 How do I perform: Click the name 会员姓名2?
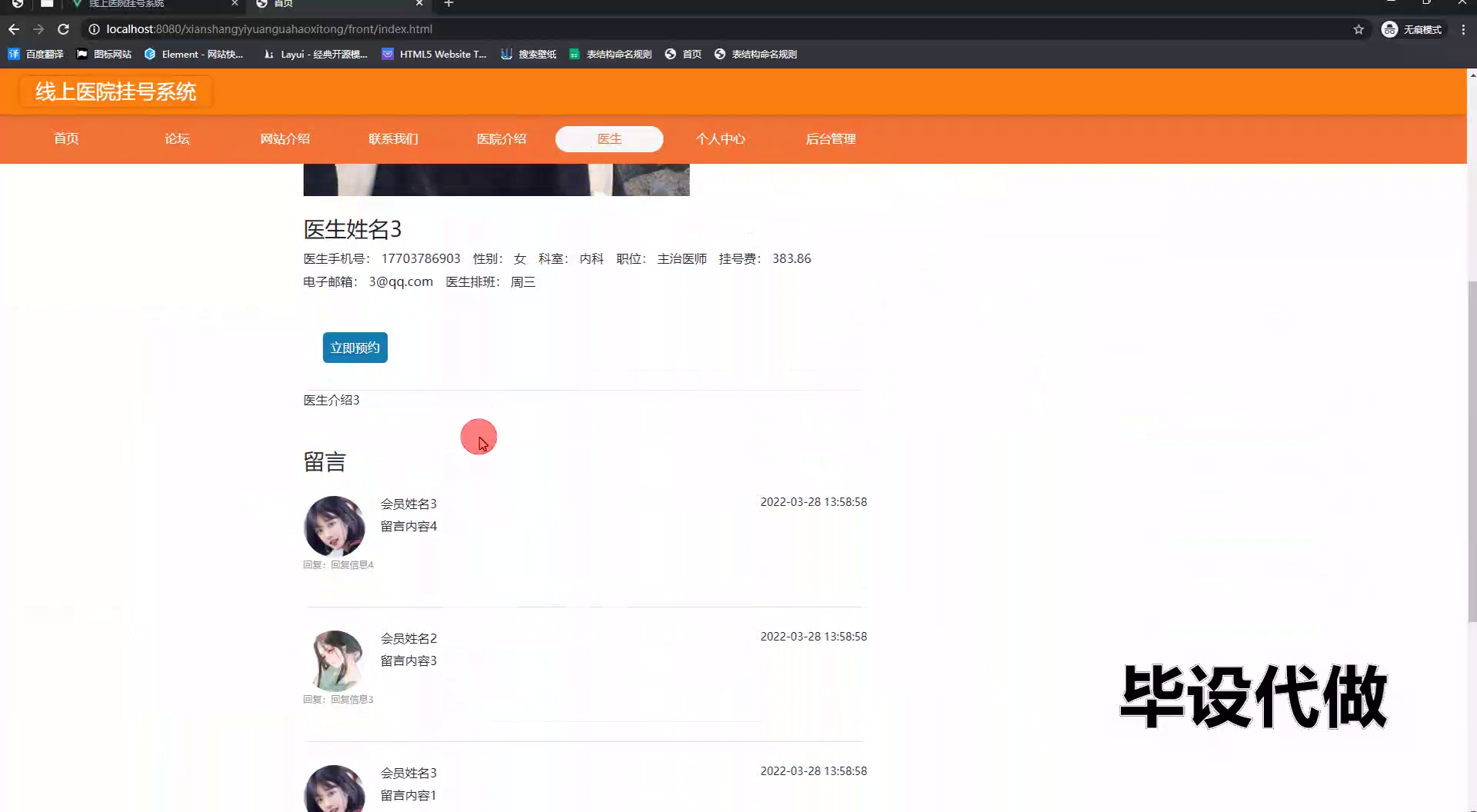click(408, 638)
